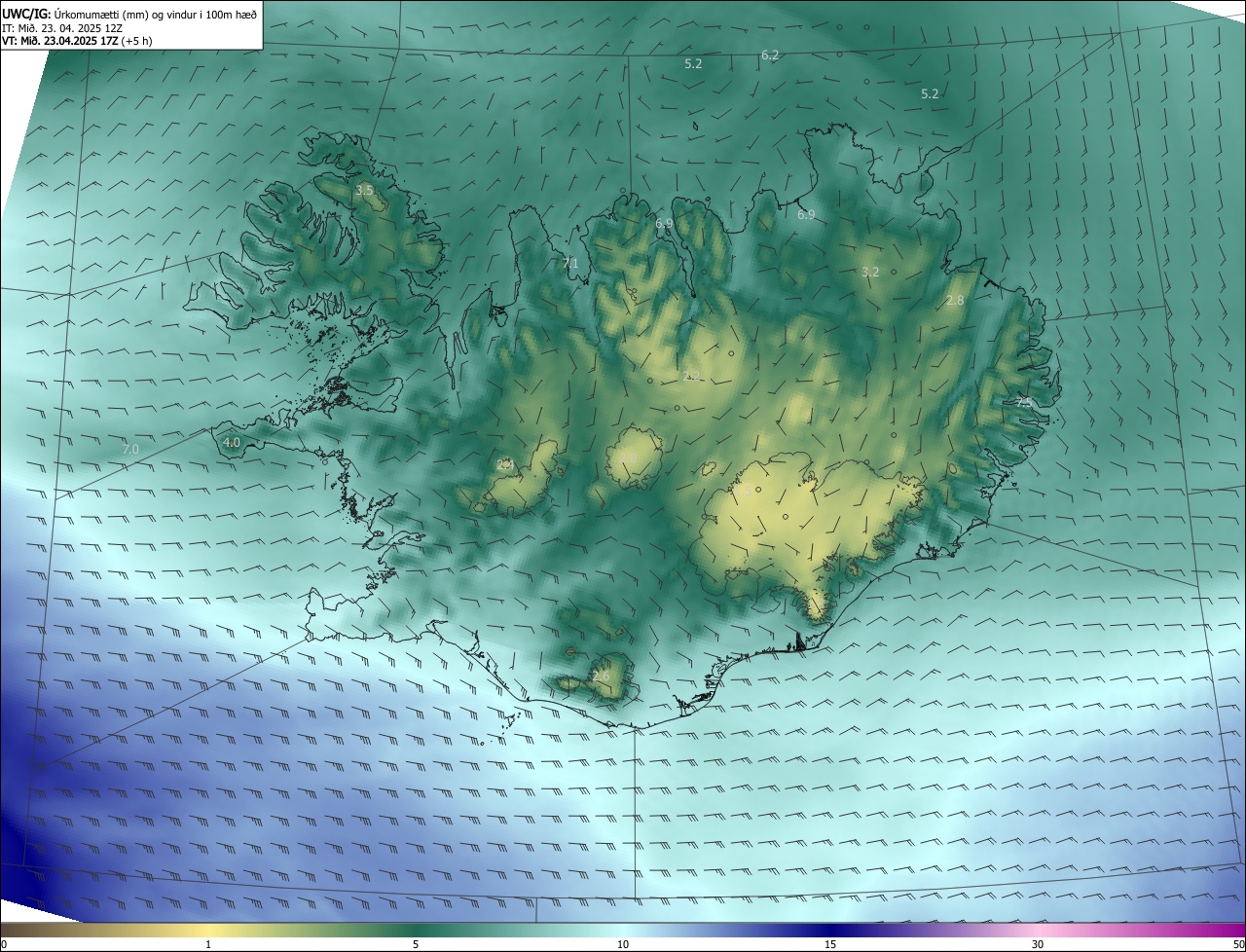Image resolution: width=1246 pixels, height=952 pixels.
Task: Click the 4.0 value on the Snæfellsnes tip
Action: [x=232, y=442]
